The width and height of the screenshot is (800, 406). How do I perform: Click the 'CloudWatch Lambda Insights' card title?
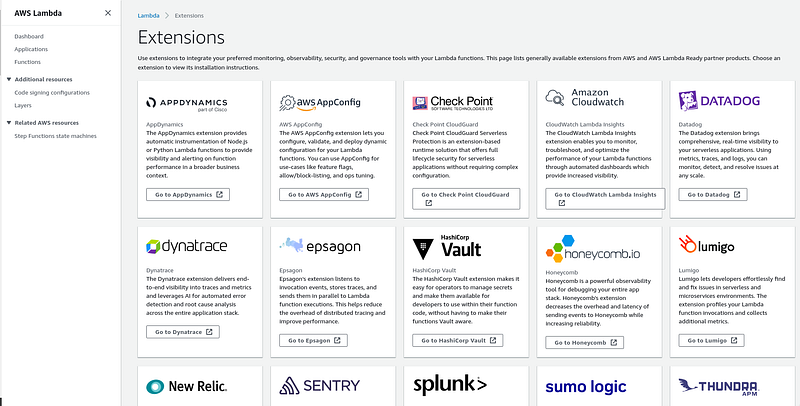[585, 124]
